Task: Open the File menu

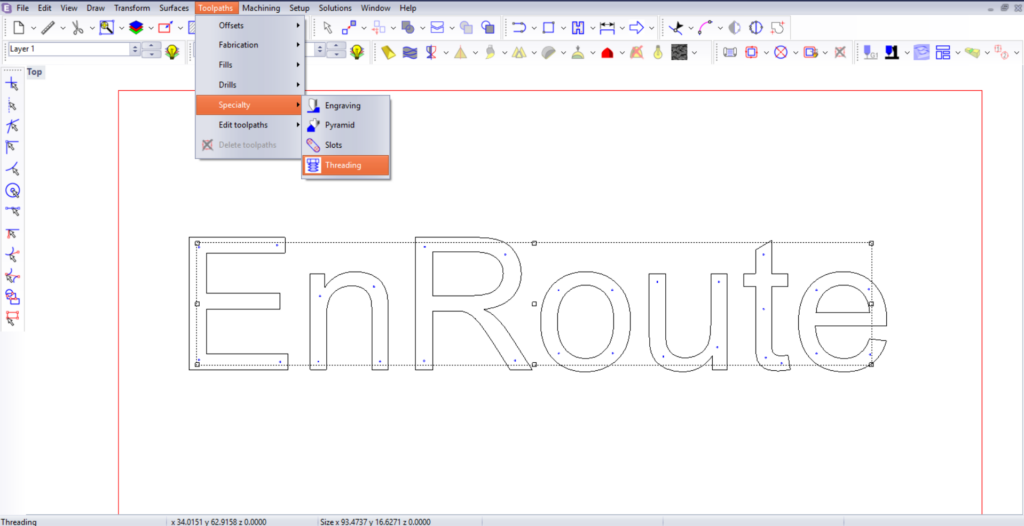Action: [22, 8]
